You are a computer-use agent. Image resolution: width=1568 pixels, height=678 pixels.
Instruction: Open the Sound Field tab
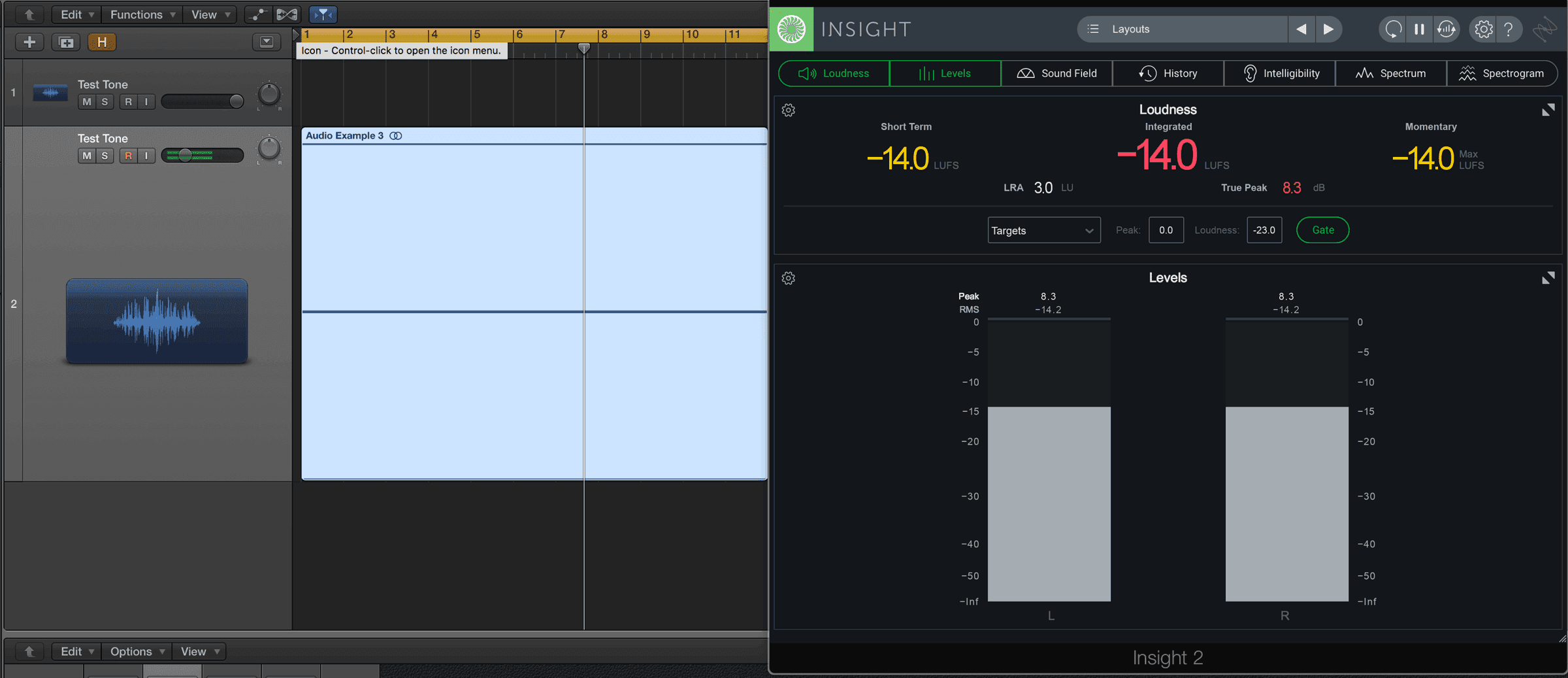coord(1056,73)
